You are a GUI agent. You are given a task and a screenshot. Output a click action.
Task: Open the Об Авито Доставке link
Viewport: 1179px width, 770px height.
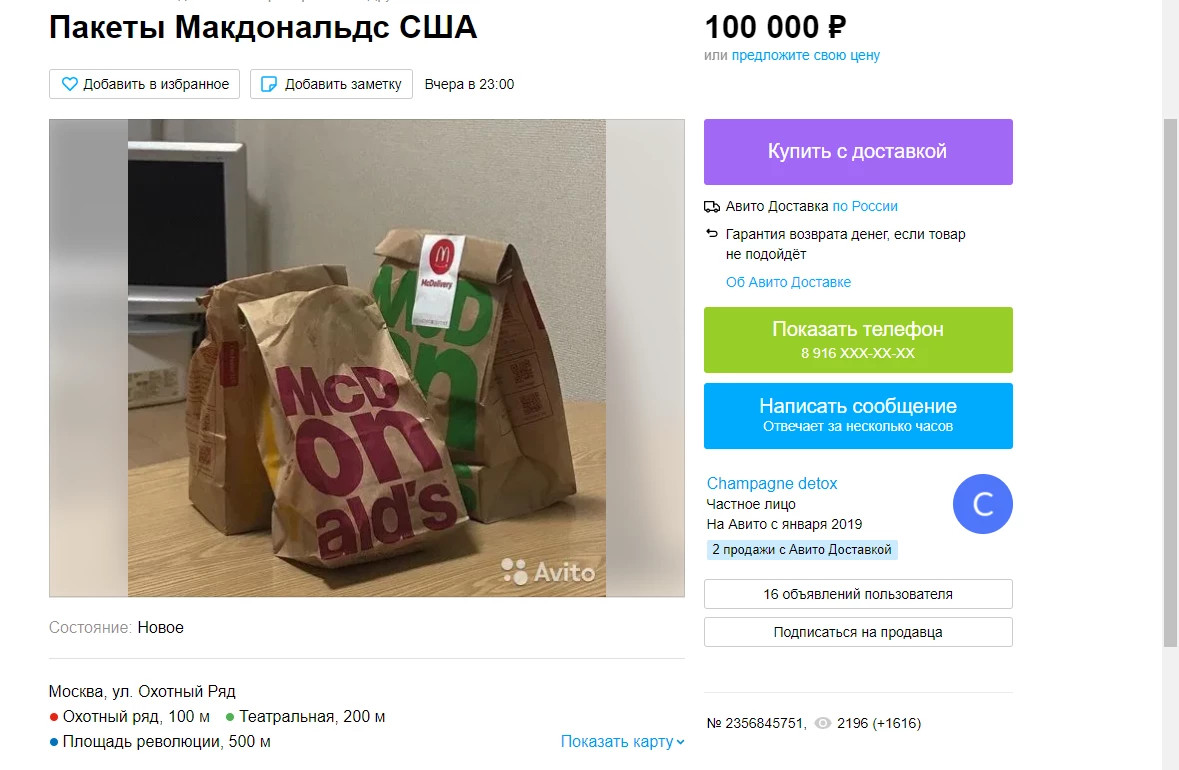coord(788,283)
